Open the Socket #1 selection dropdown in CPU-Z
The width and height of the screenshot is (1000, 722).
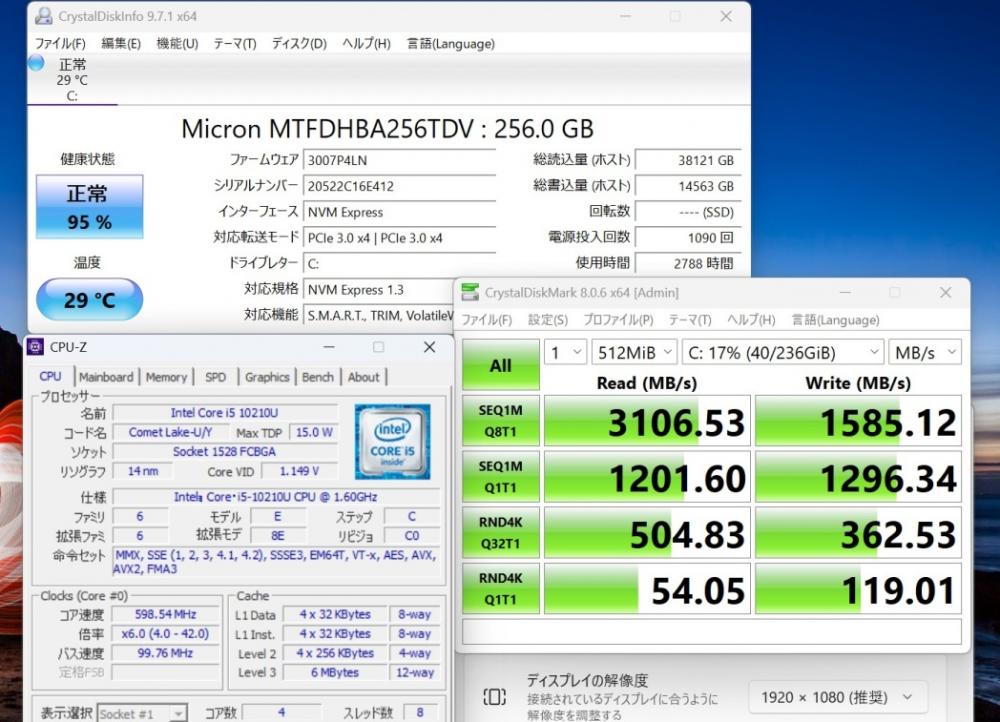click(142, 714)
